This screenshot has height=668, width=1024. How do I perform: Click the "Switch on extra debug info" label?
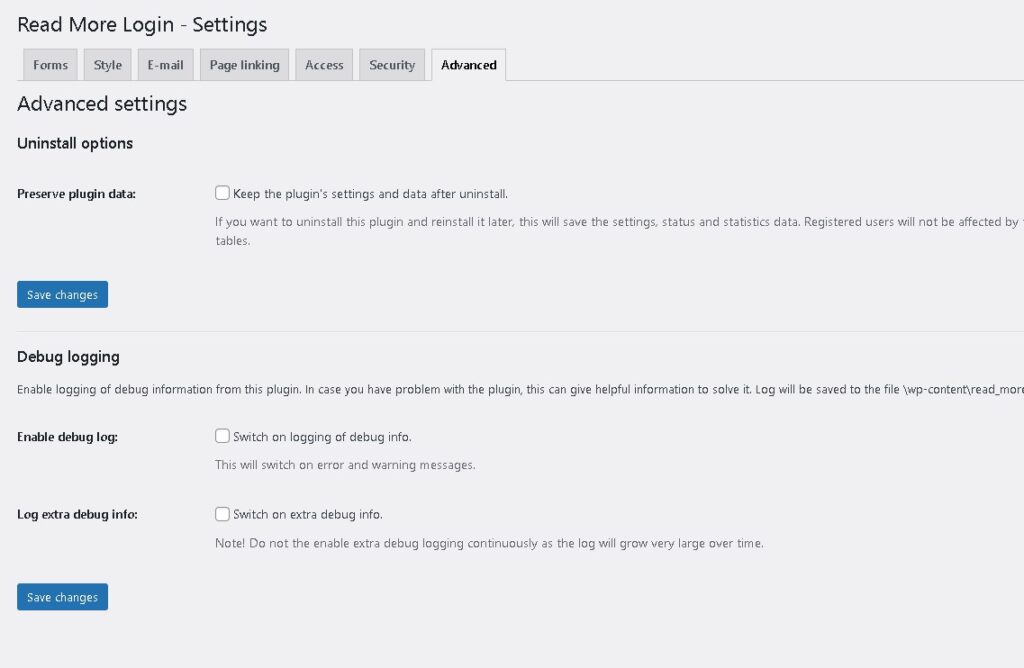coord(308,515)
